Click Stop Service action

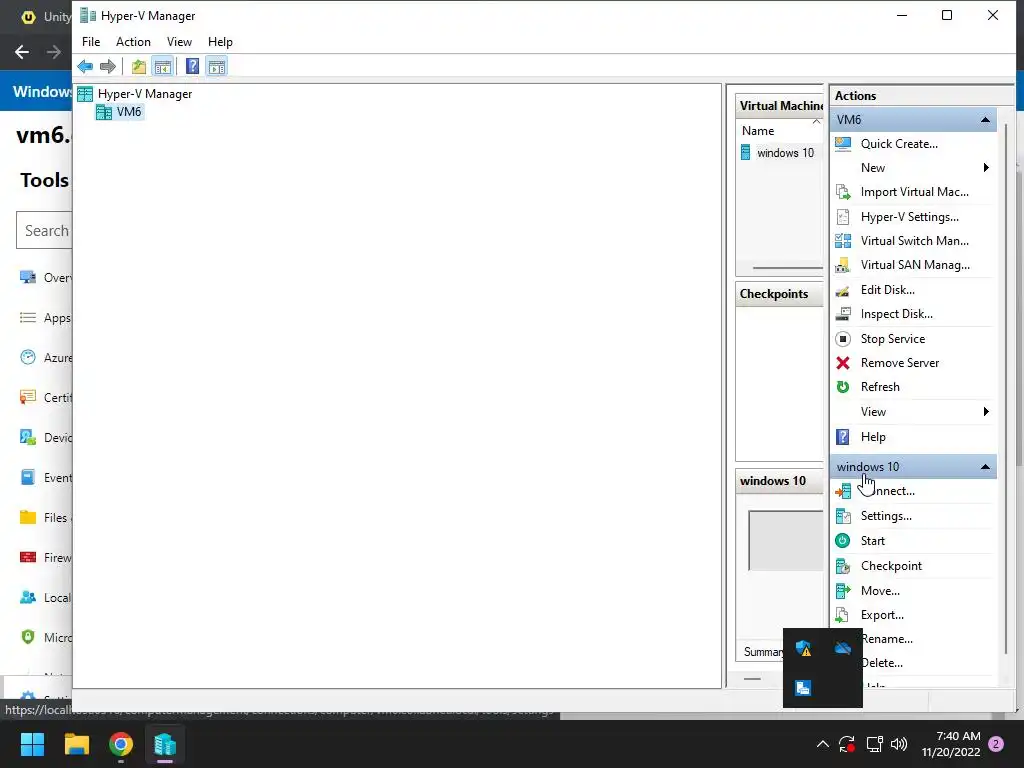click(892, 339)
